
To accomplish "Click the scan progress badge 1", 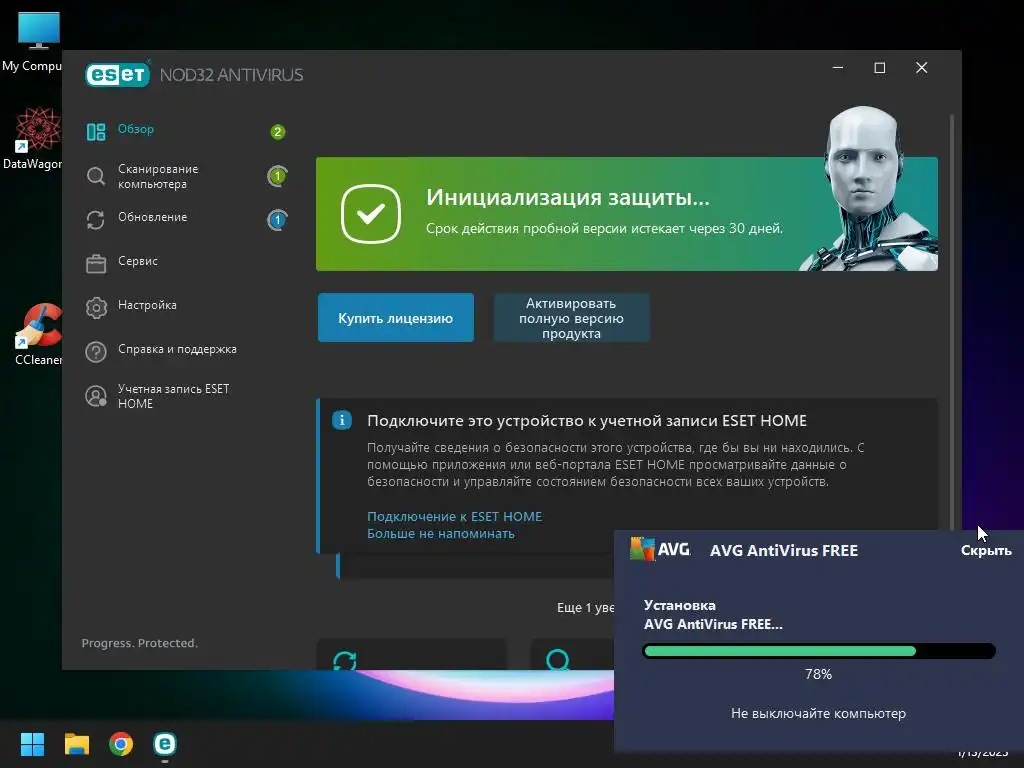I will [x=278, y=176].
